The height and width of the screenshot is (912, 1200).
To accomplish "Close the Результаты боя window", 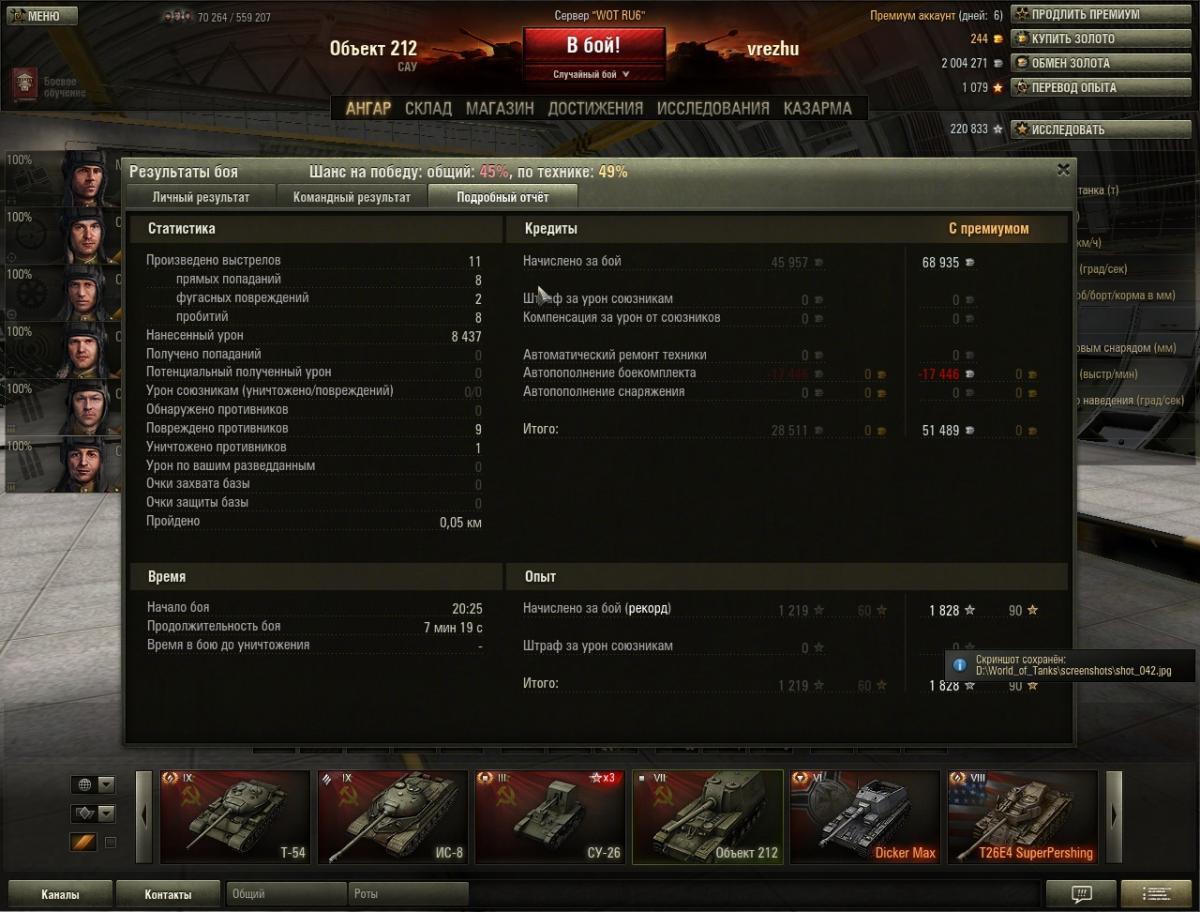I will tap(1064, 170).
